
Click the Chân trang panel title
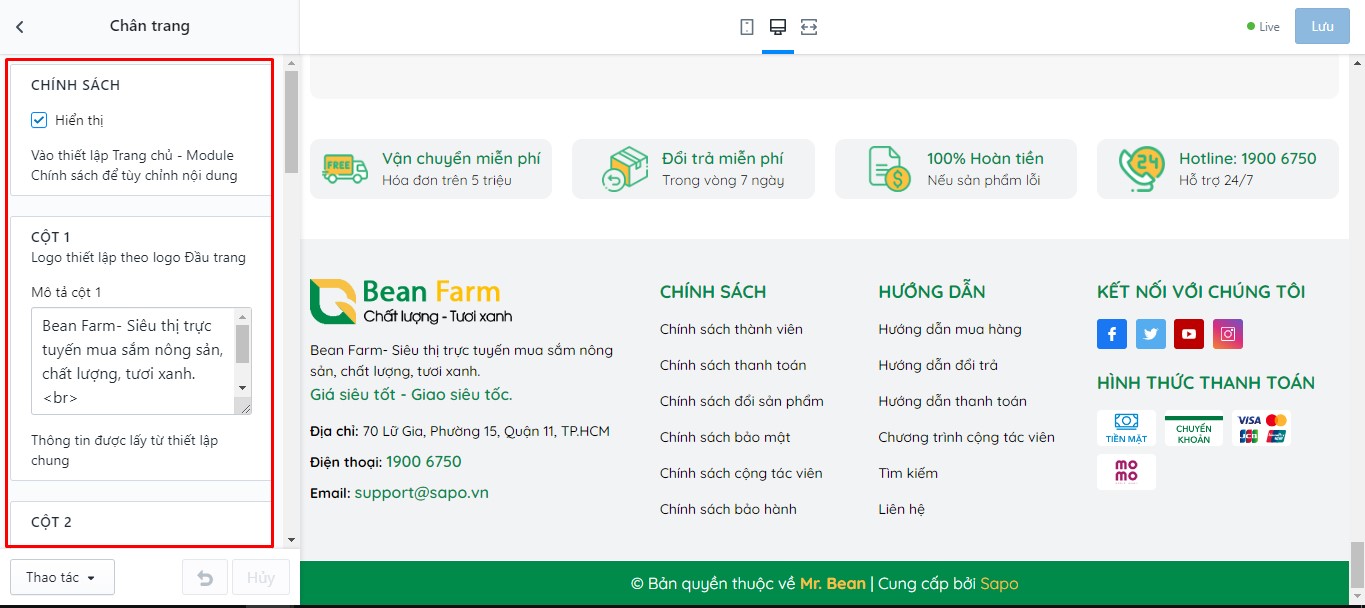tap(150, 26)
